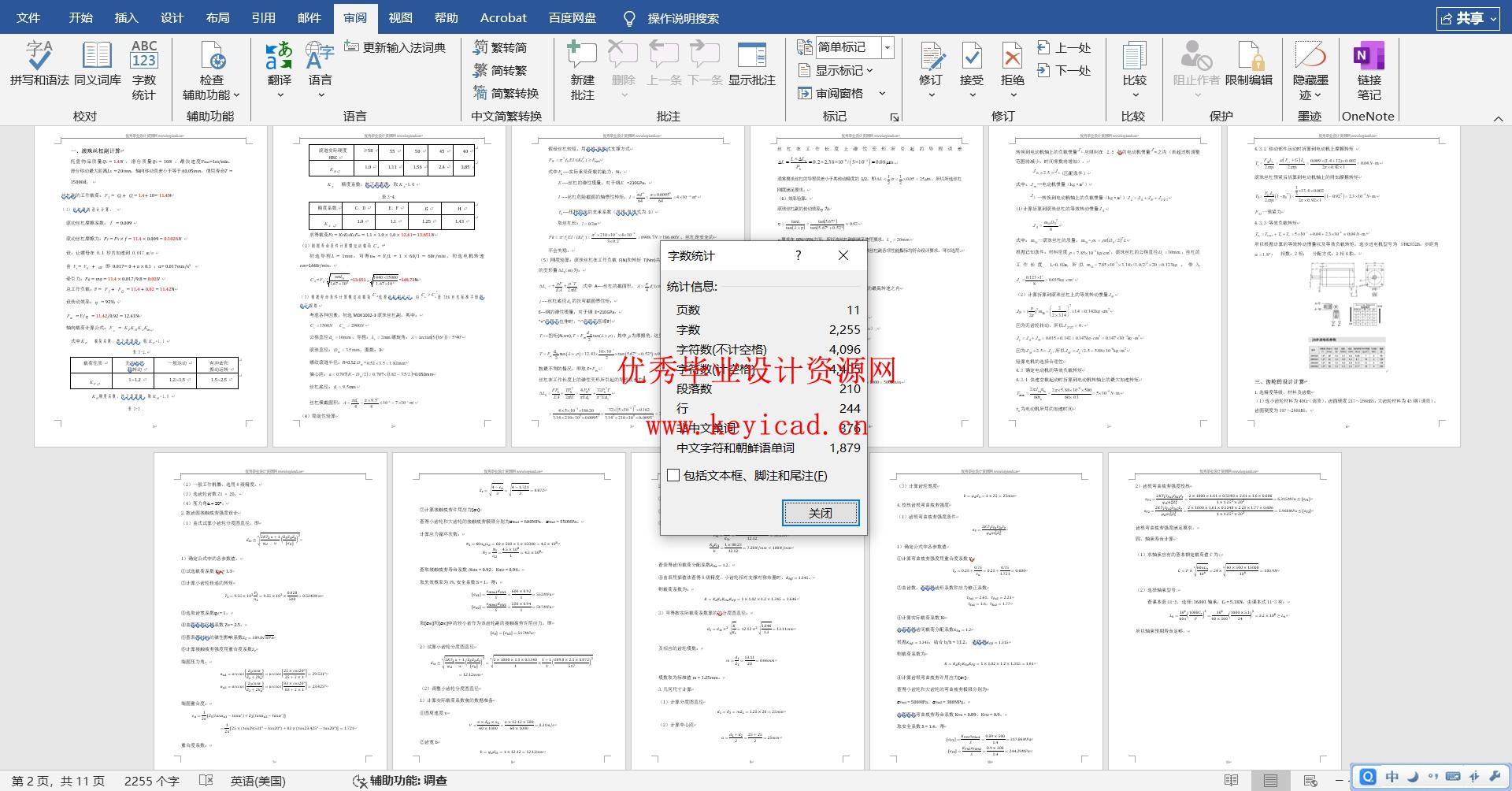Click the 共享 share button
1512x791 pixels.
click(x=1469, y=18)
